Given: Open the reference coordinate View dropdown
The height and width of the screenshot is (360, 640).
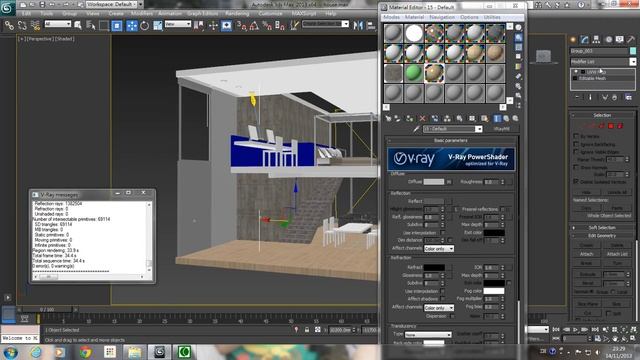Looking at the screenshot, I should point(178,24).
